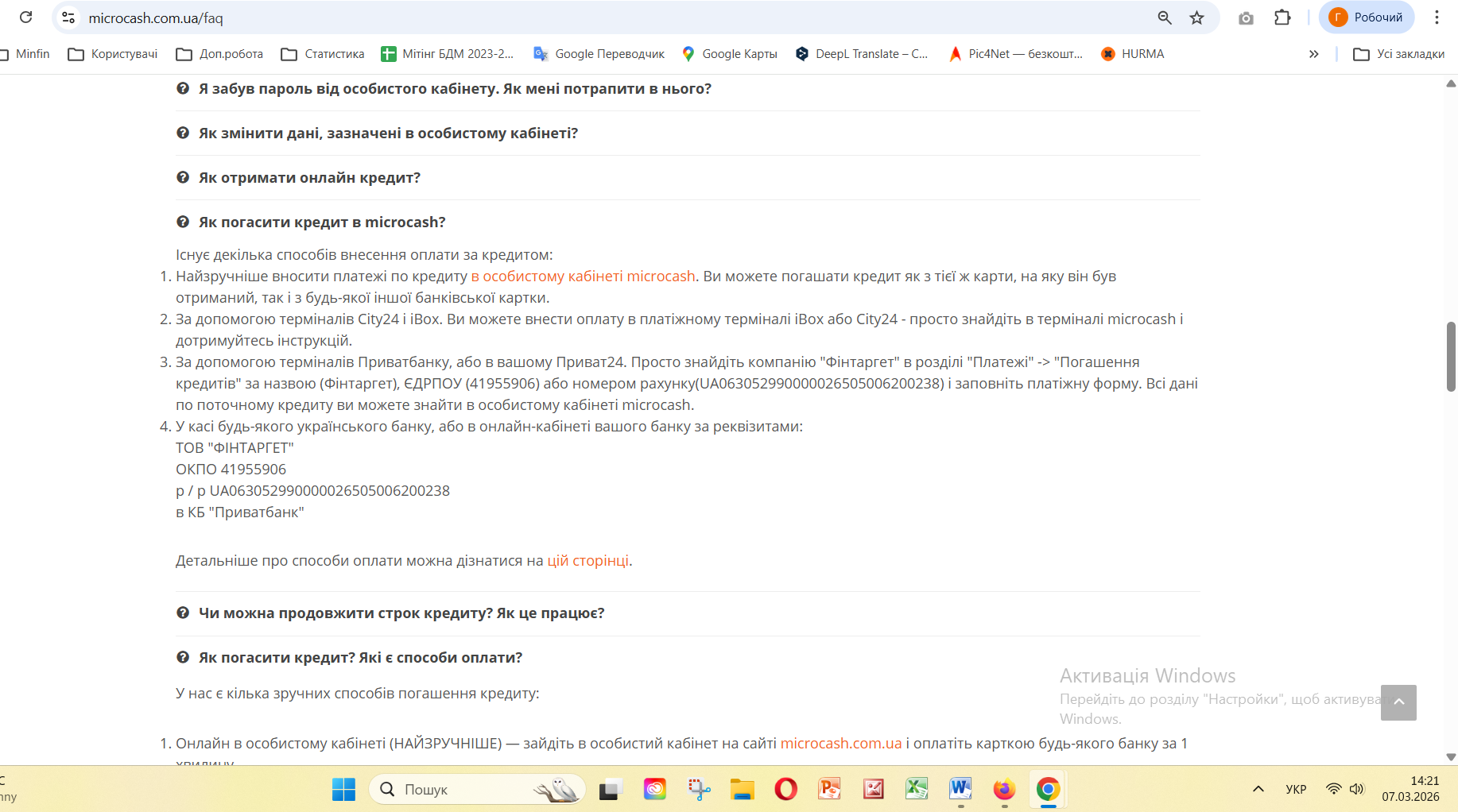The width and height of the screenshot is (1458, 812).
Task: Open the Extensions puzzle icon
Action: pos(1282,17)
